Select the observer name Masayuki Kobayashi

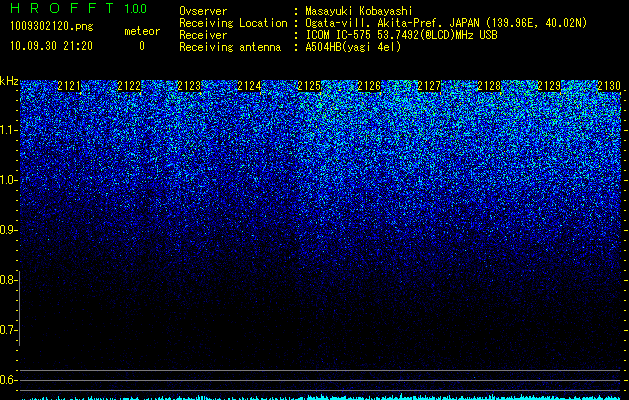coord(359,11)
